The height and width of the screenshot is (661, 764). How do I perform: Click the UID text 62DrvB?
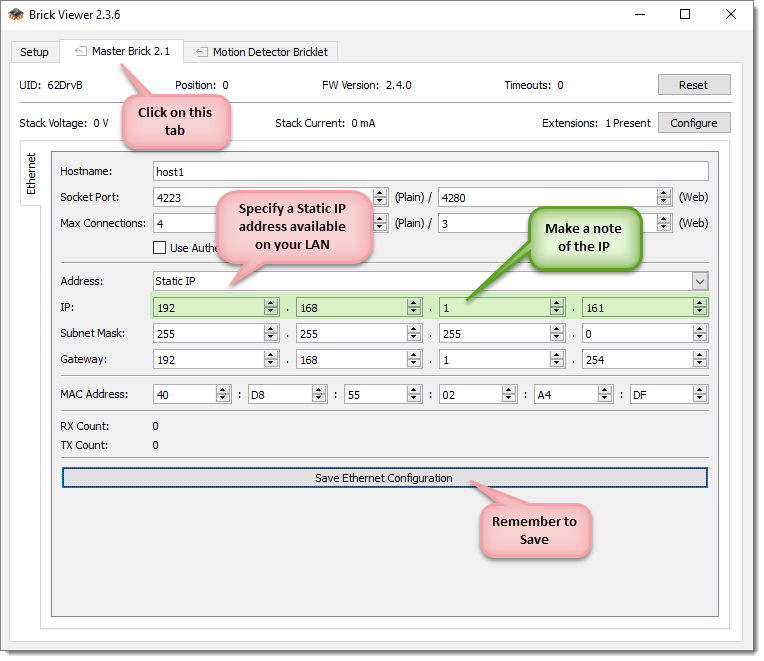[65, 85]
